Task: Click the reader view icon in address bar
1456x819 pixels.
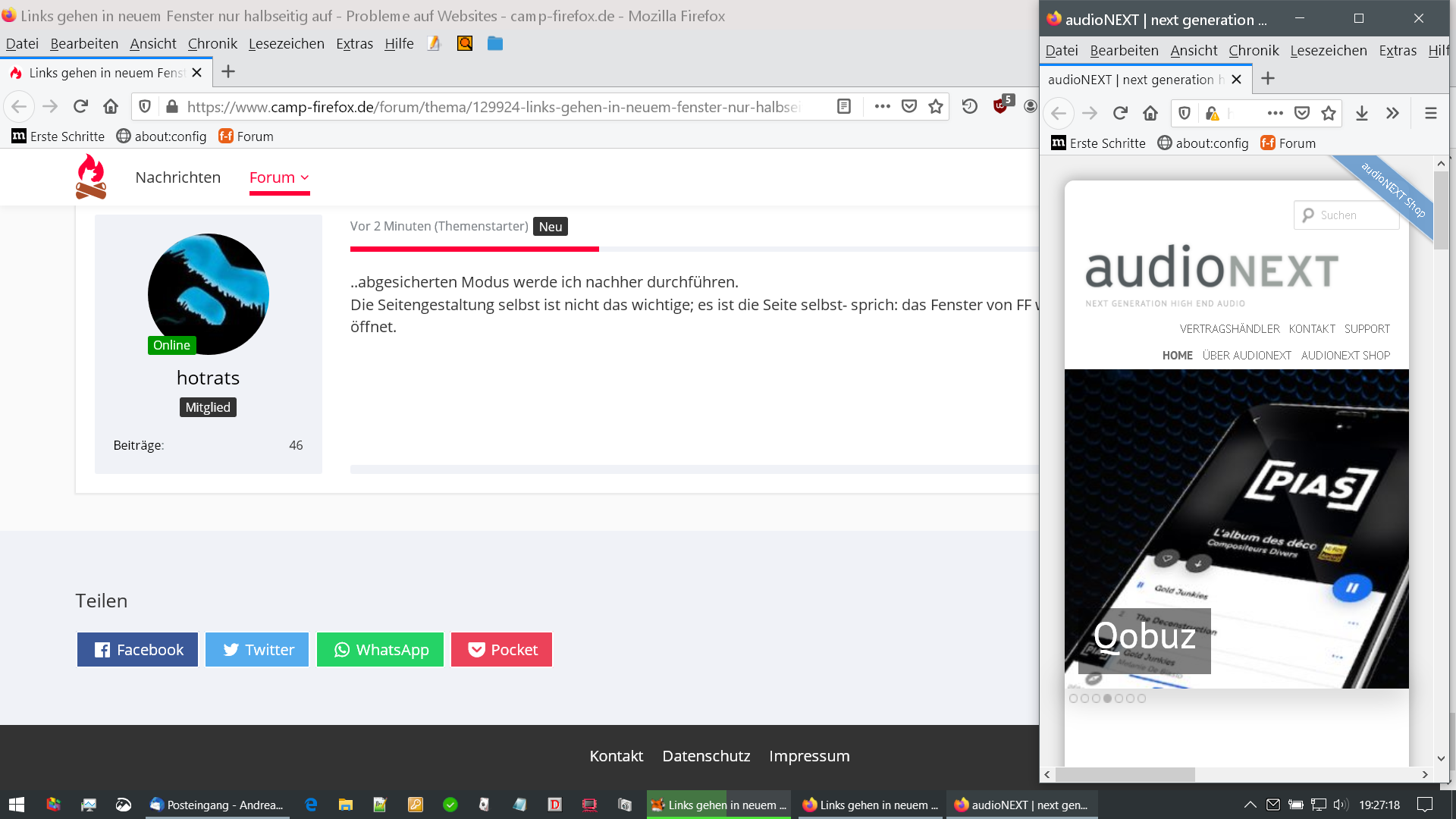Action: coord(844,107)
